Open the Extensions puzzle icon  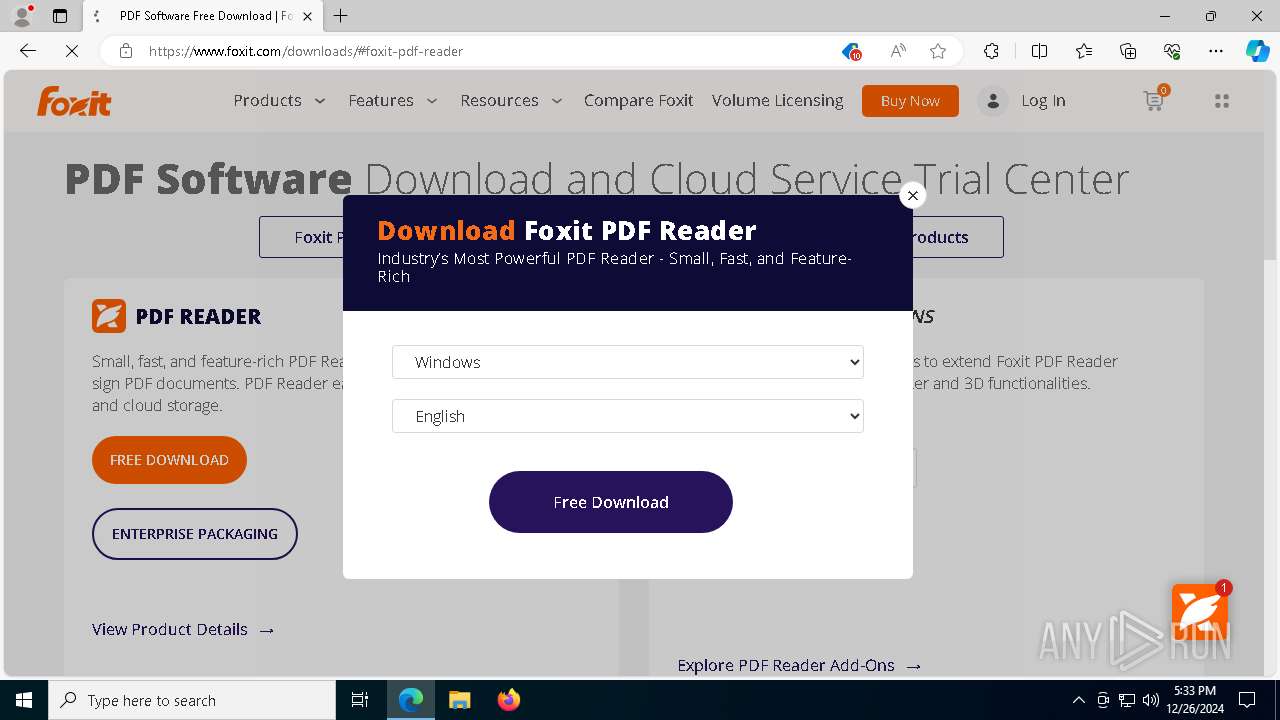pyautogui.click(x=991, y=51)
